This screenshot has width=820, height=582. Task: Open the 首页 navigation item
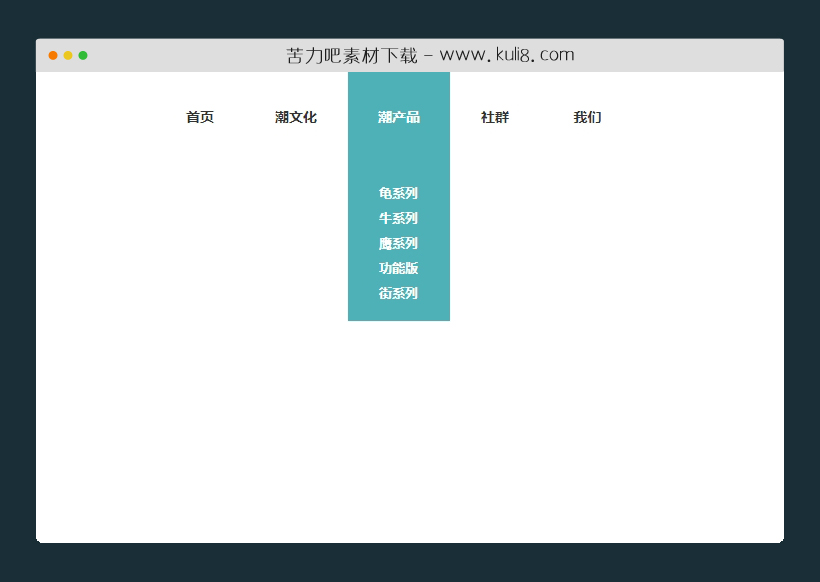tap(199, 117)
